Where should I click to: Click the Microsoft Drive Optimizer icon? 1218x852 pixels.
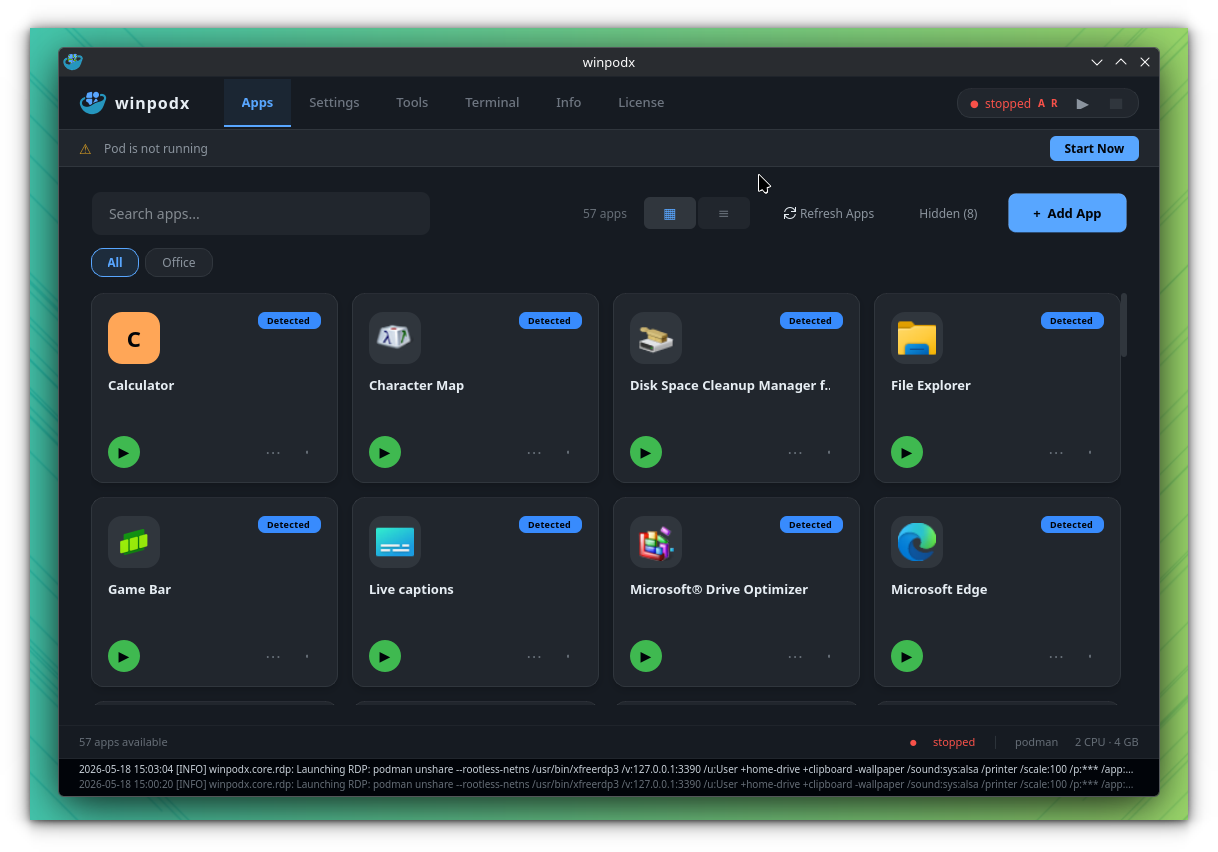[x=656, y=542]
